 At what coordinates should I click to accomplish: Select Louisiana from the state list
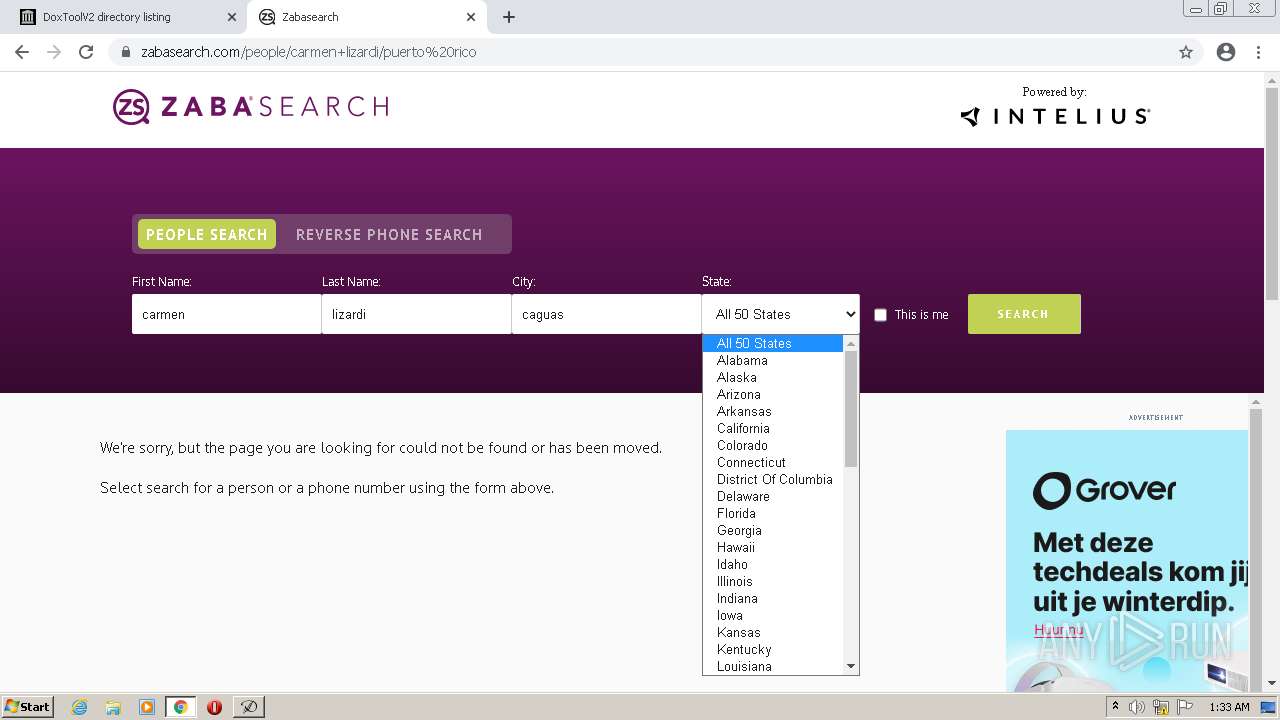click(773, 666)
